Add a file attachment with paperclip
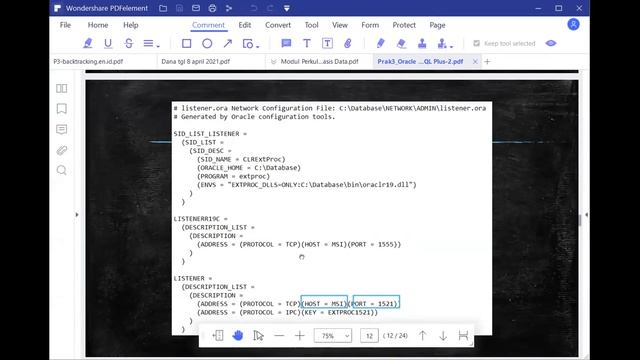This screenshot has height=360, width=640. (348, 43)
